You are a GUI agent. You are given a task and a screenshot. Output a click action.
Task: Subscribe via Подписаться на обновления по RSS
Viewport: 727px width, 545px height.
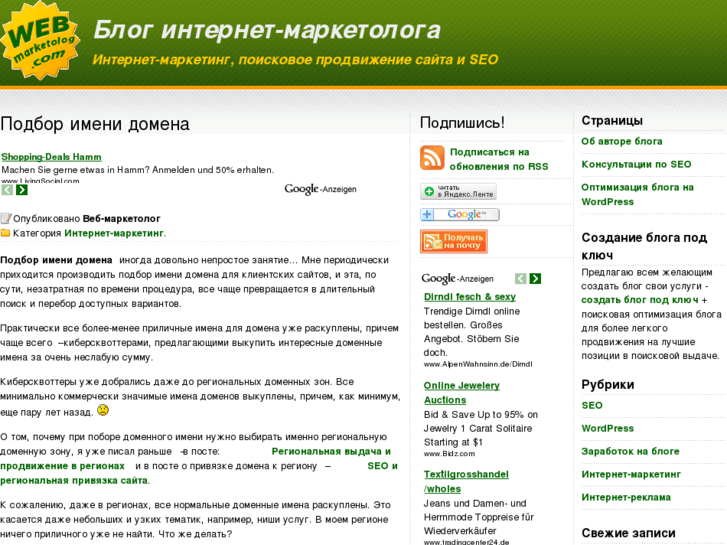tap(499, 159)
